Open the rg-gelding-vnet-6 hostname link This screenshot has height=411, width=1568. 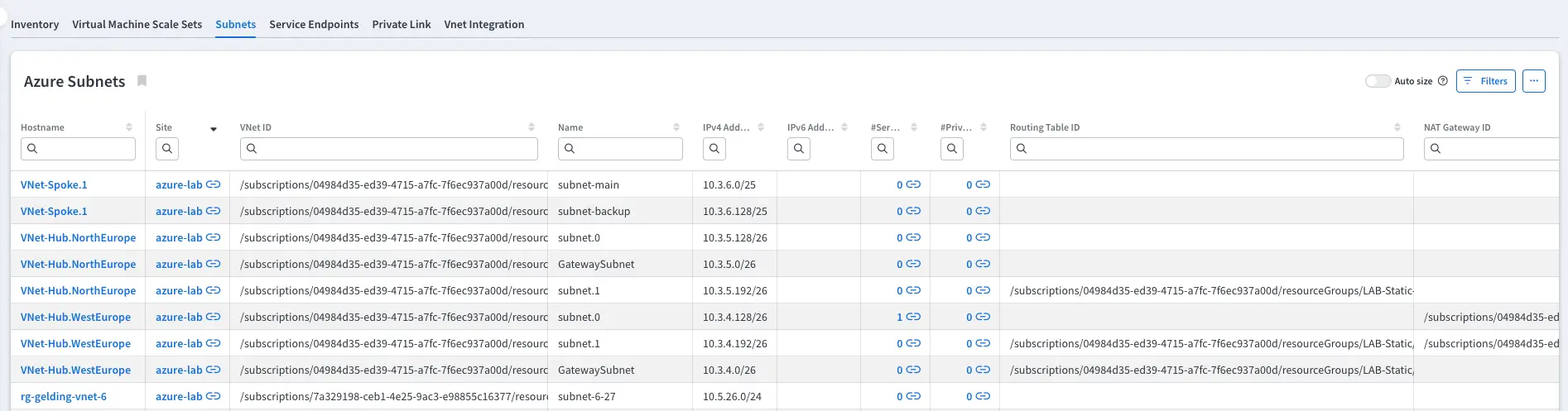tap(64, 396)
